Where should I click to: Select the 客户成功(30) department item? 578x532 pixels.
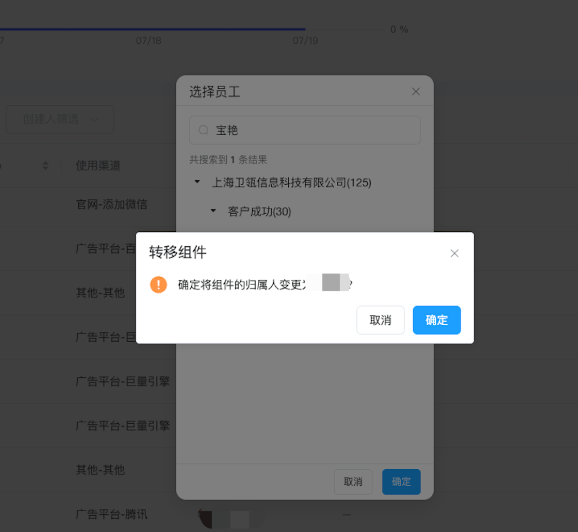pyautogui.click(x=260, y=212)
